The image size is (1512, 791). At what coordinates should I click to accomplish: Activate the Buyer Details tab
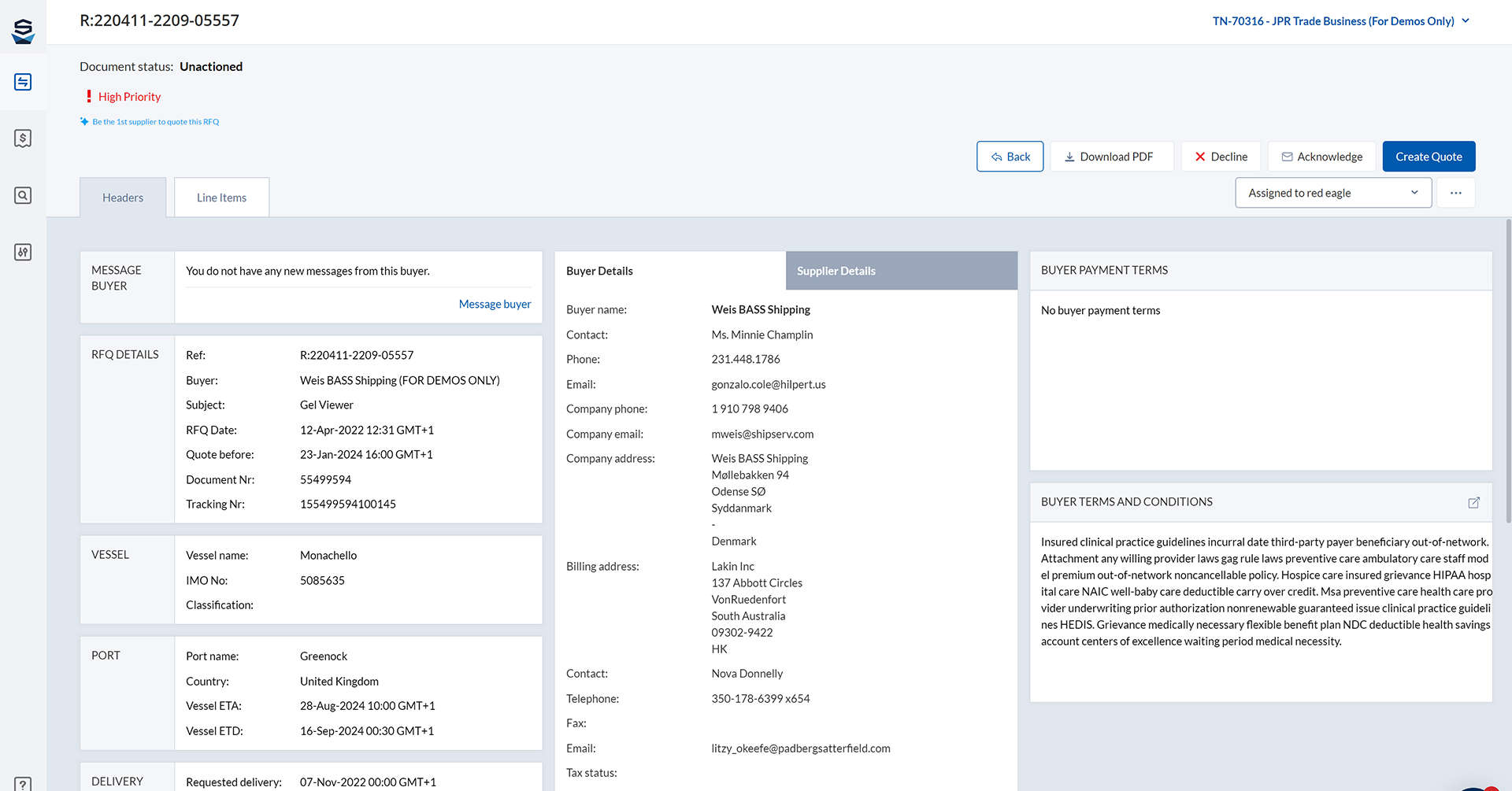coord(599,270)
